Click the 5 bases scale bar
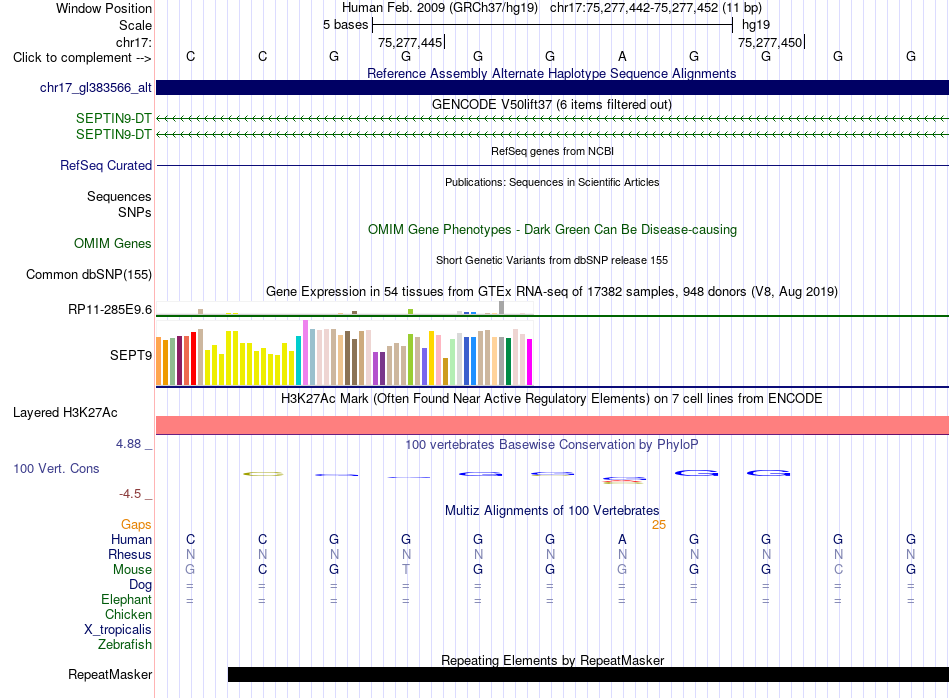950x698 pixels. [552, 25]
